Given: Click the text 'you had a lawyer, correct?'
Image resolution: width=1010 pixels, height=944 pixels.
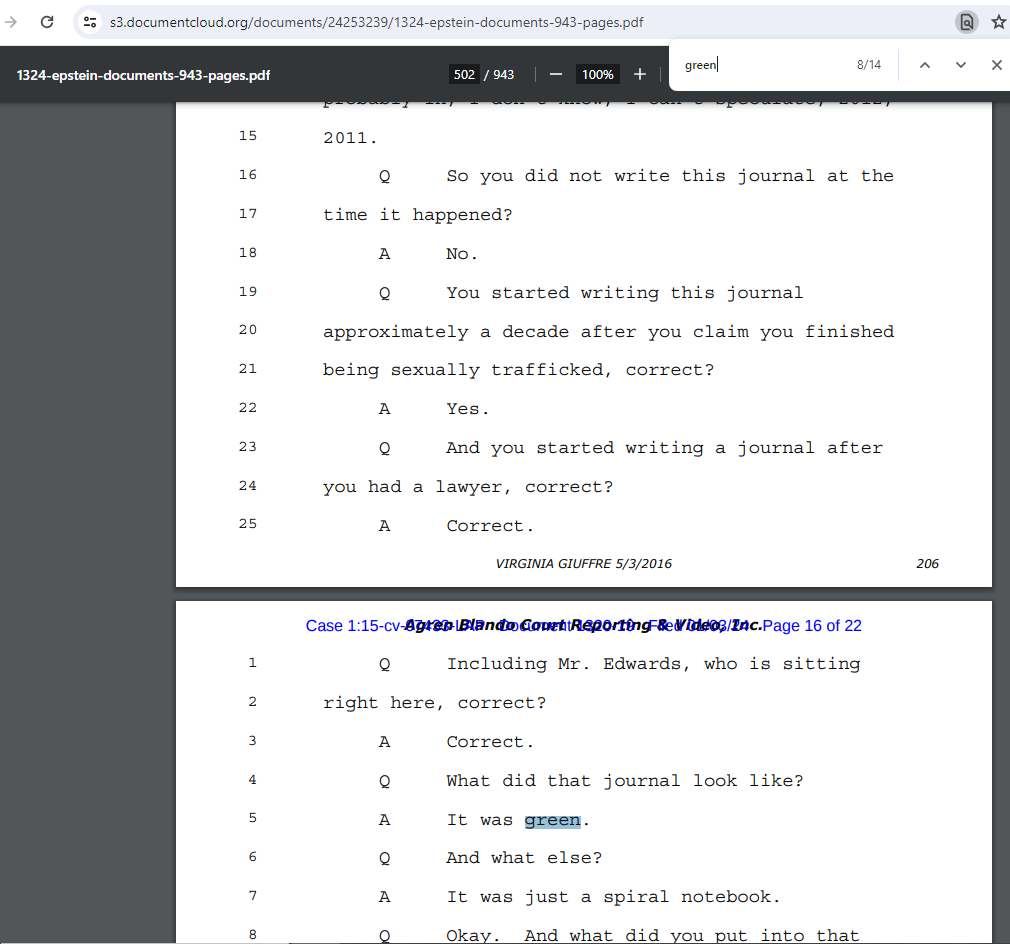Looking at the screenshot, I should 468,487.
